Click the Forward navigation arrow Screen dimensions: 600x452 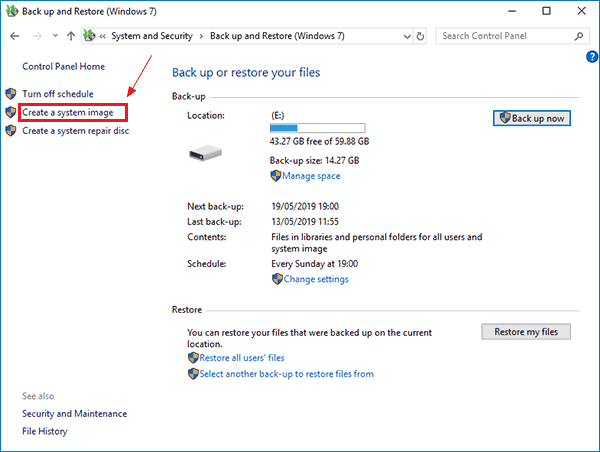click(37, 36)
